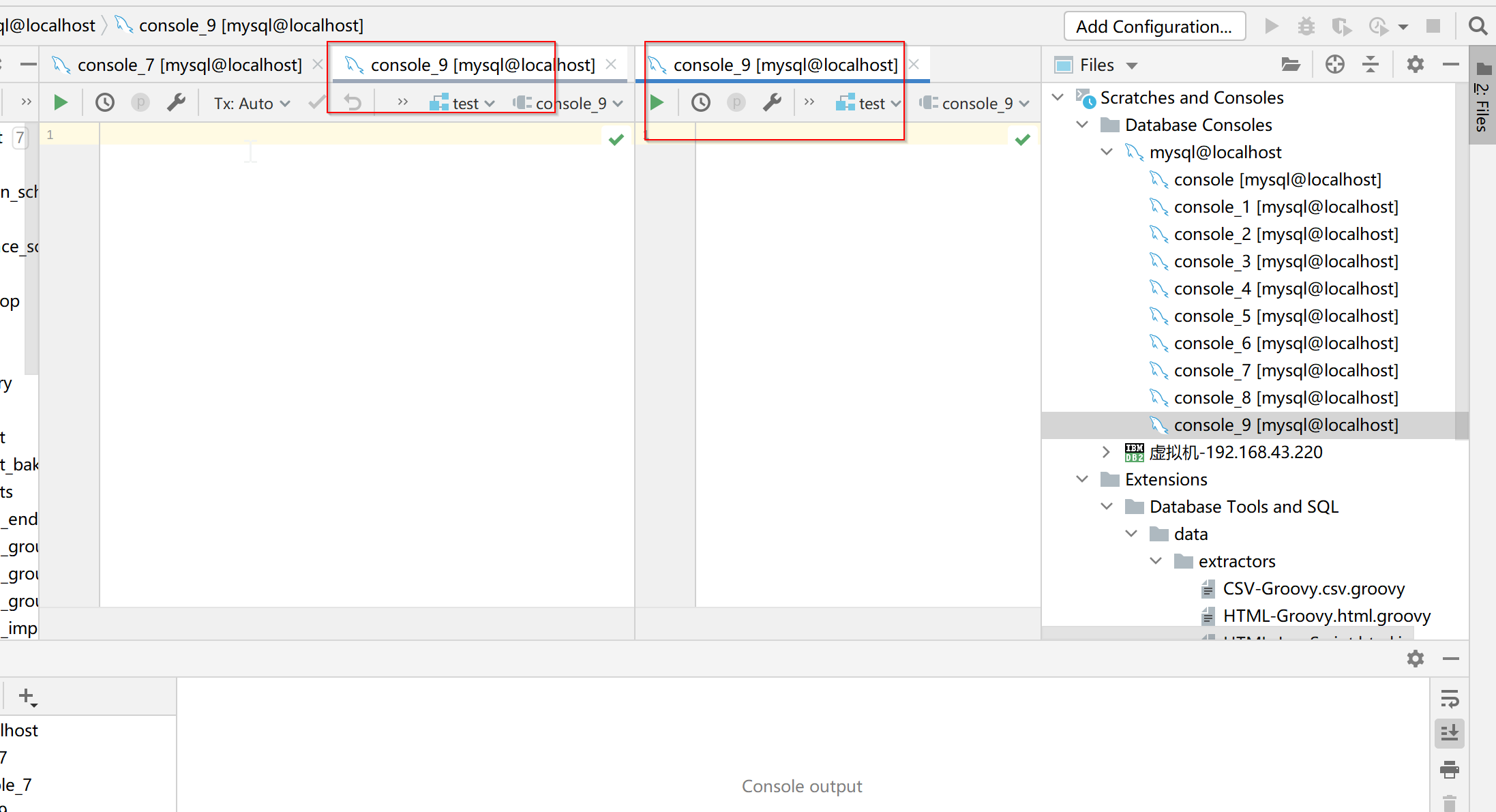Open Tx: Auto transaction mode dropdown
Image resolution: width=1496 pixels, height=812 pixels.
pos(252,104)
